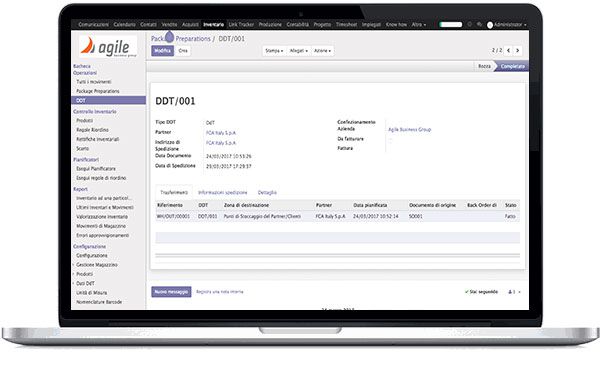This screenshot has height=366, width=600.
Task: Select the Bozza status stage
Action: click(x=484, y=66)
